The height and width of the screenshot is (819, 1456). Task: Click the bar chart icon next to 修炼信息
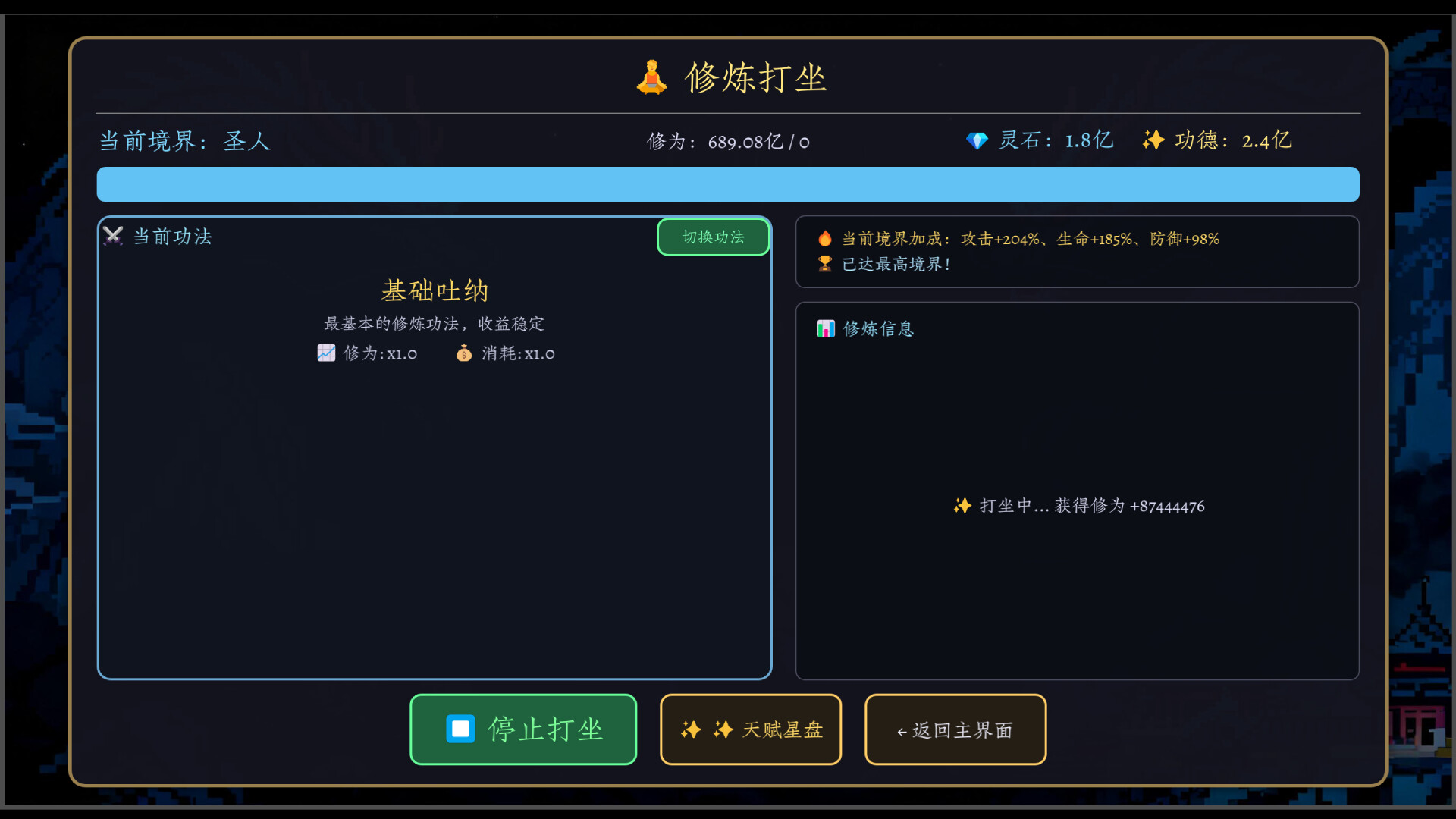tap(826, 328)
